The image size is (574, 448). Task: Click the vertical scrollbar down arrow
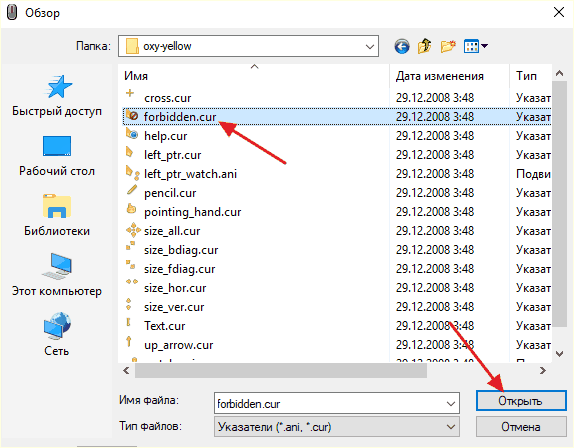click(559, 354)
